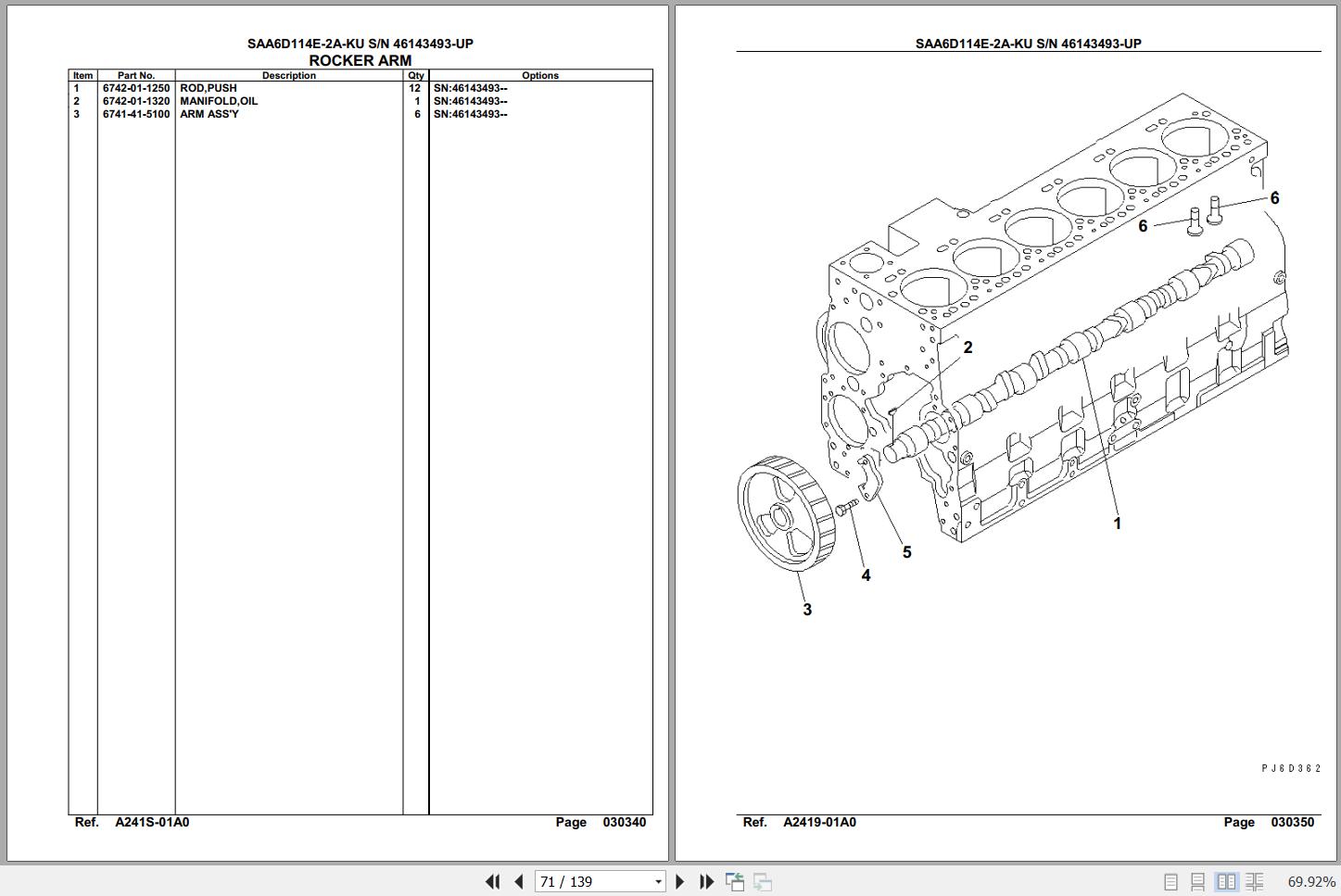
Task: Click callout label 3 near gear
Action: (x=807, y=610)
